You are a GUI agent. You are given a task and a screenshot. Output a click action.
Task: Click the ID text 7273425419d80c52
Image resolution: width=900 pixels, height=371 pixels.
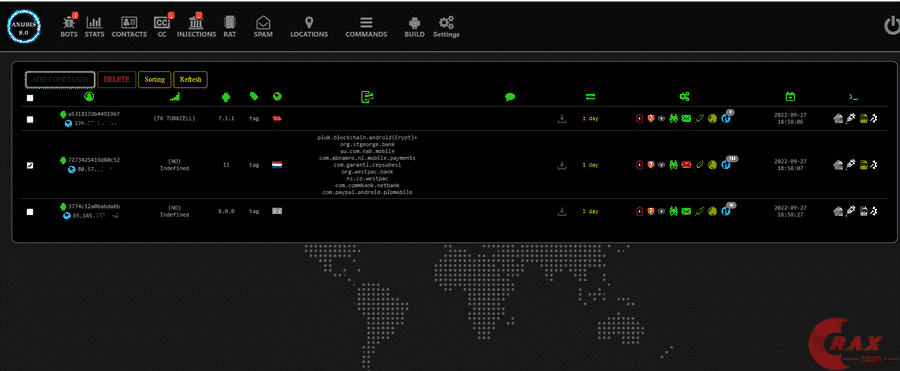click(x=94, y=160)
